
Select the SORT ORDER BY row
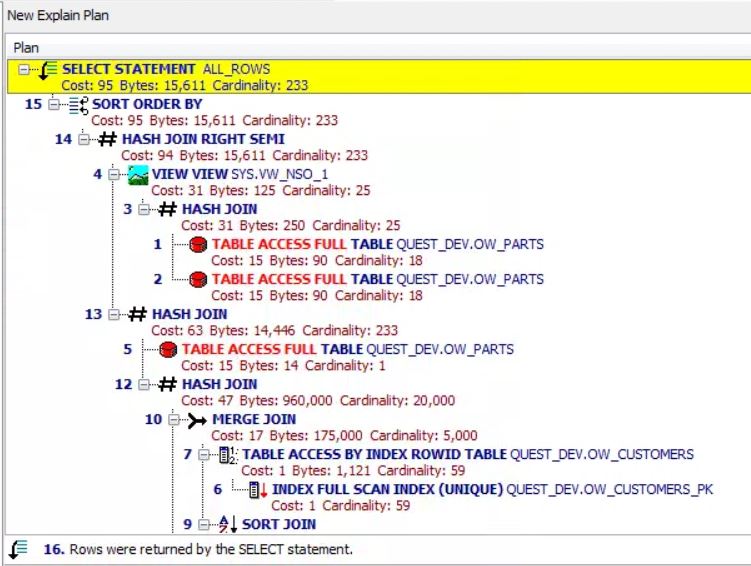pos(147,104)
